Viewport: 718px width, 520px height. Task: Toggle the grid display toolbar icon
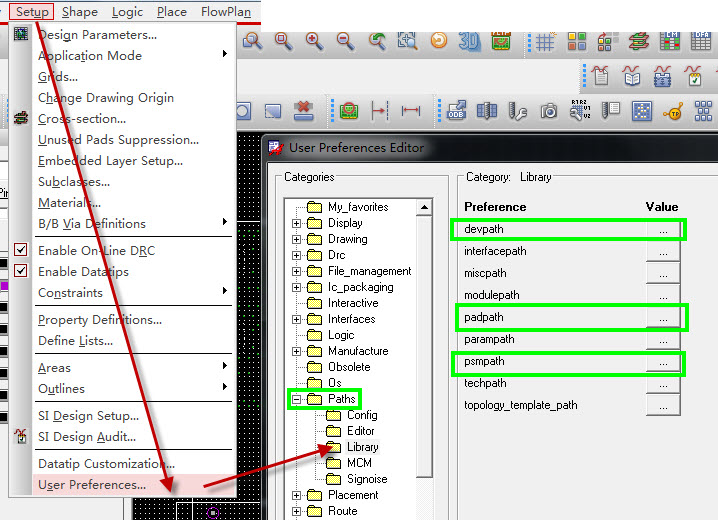pos(545,41)
